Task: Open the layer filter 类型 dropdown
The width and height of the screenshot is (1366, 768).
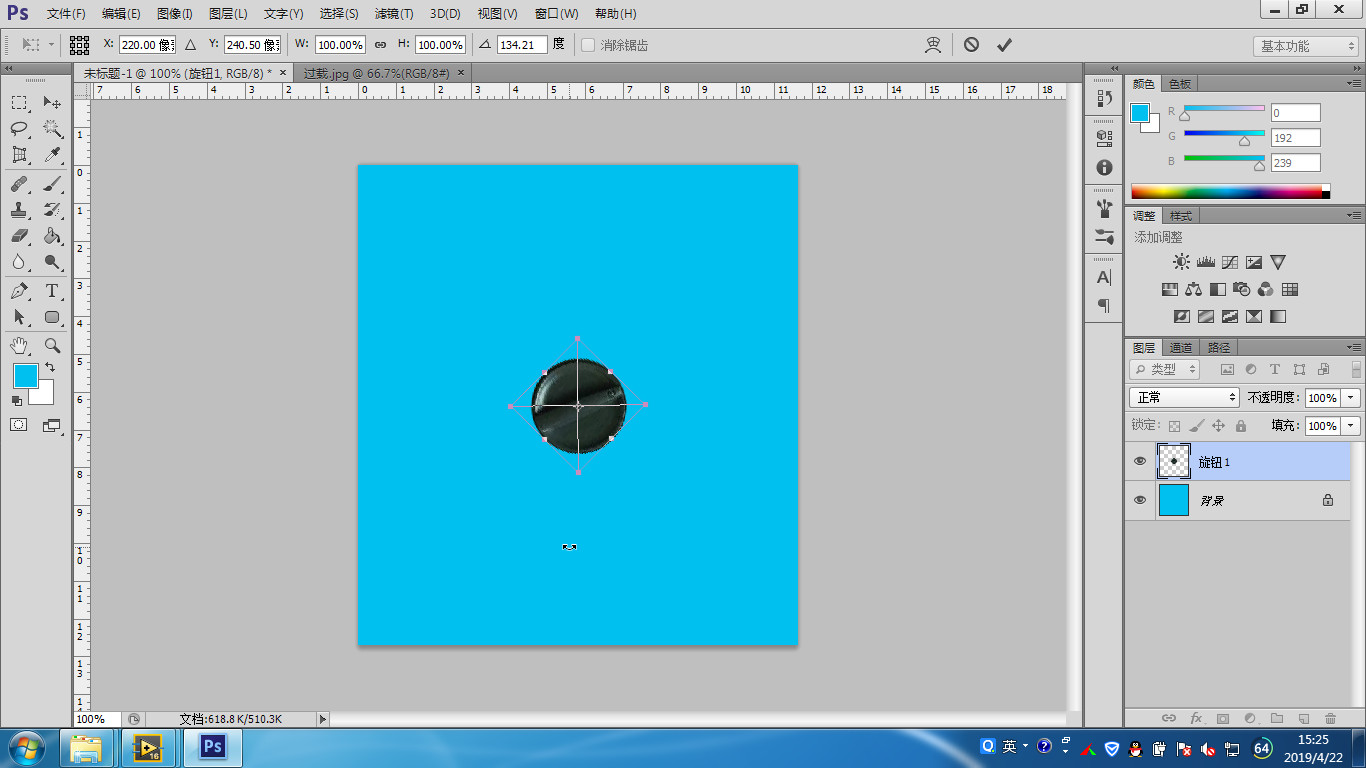Action: (1165, 369)
